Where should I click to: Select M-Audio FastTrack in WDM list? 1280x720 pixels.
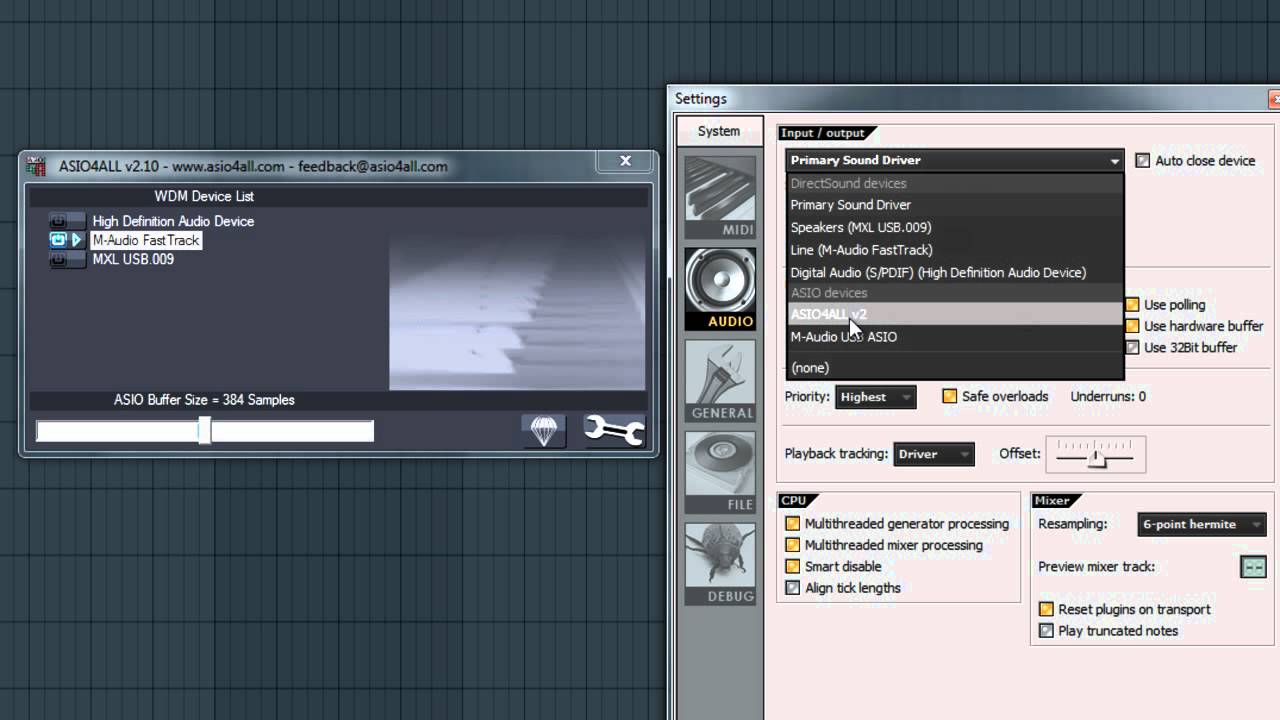click(x=146, y=240)
